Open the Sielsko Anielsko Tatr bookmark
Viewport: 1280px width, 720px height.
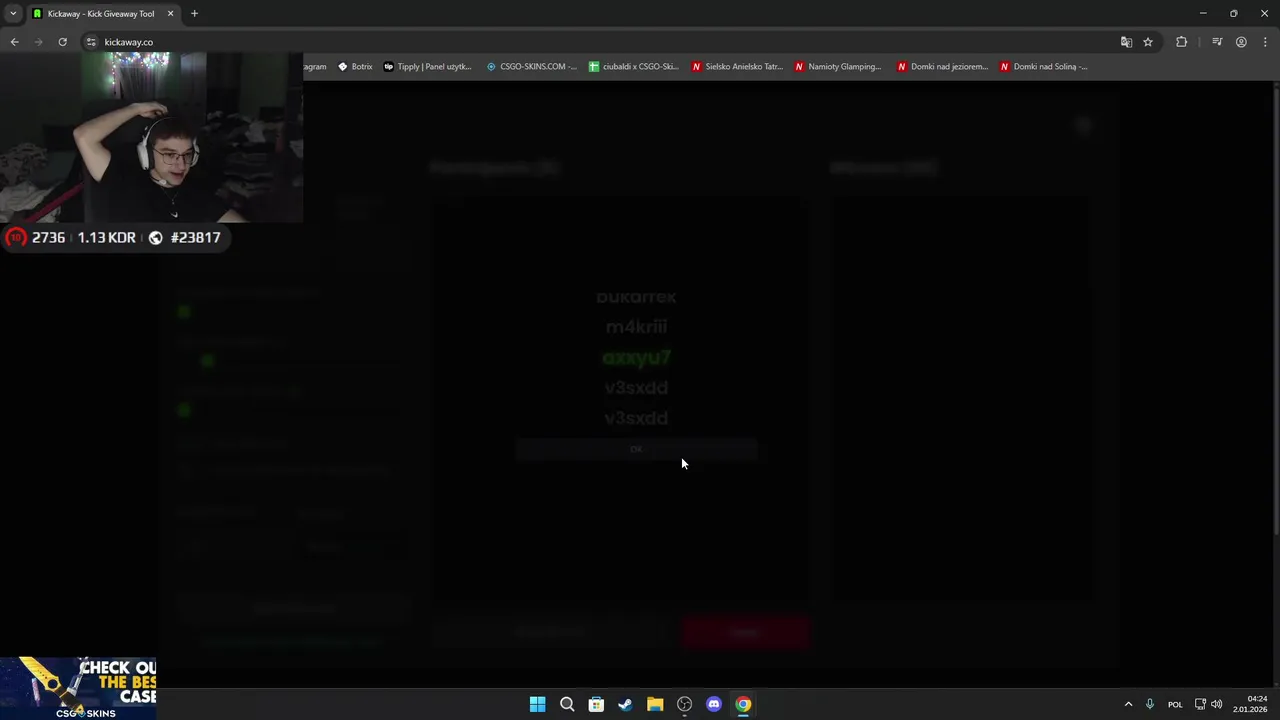click(x=737, y=67)
